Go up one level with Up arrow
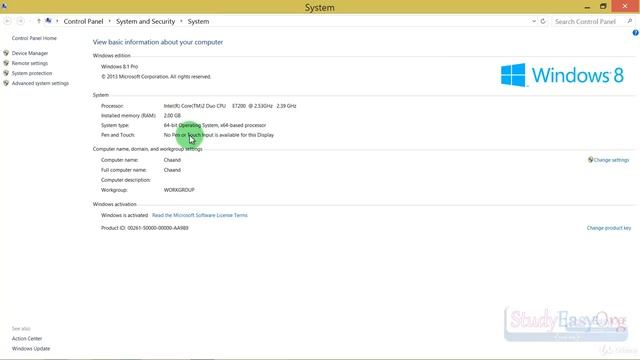Image resolution: width=640 pixels, height=360 pixels. coord(39,21)
